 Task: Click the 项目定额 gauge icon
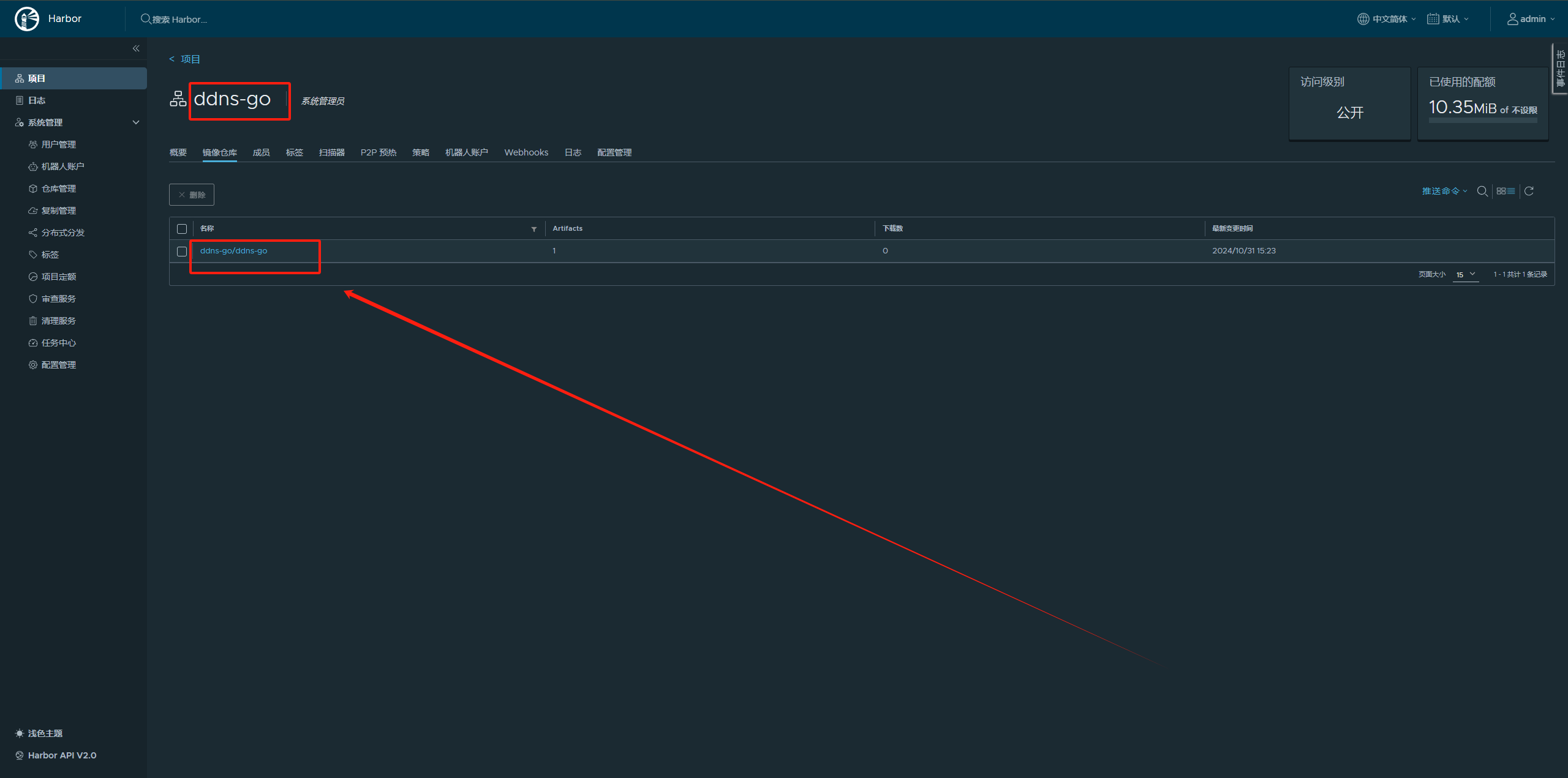[x=33, y=277]
